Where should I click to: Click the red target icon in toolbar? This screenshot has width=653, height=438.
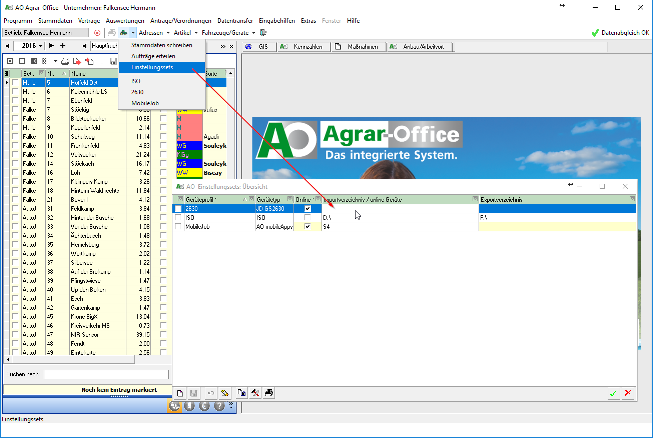(x=97, y=33)
